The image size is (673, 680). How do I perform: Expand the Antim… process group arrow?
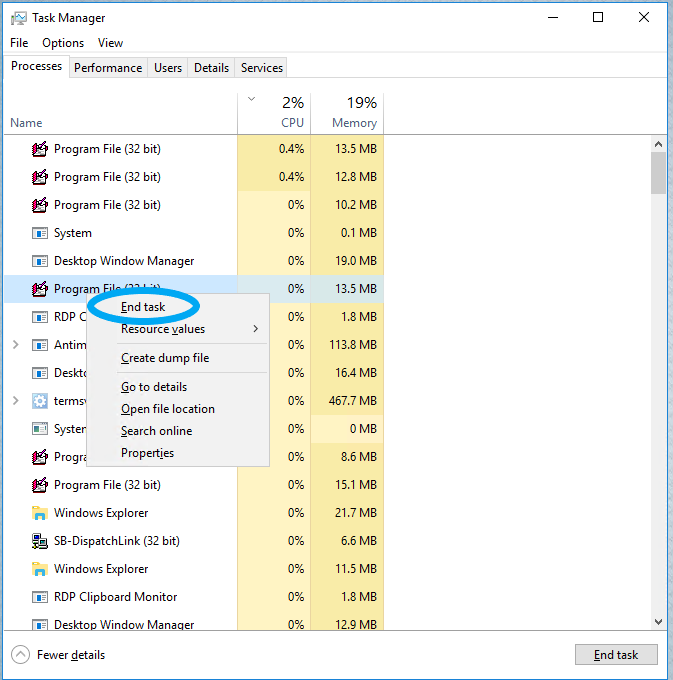click(15, 345)
